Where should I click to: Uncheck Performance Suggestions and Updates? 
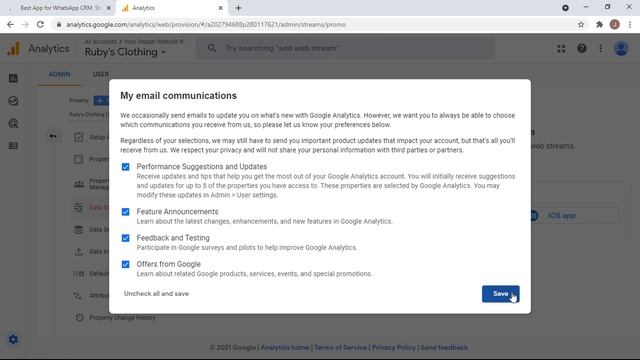tap(126, 167)
